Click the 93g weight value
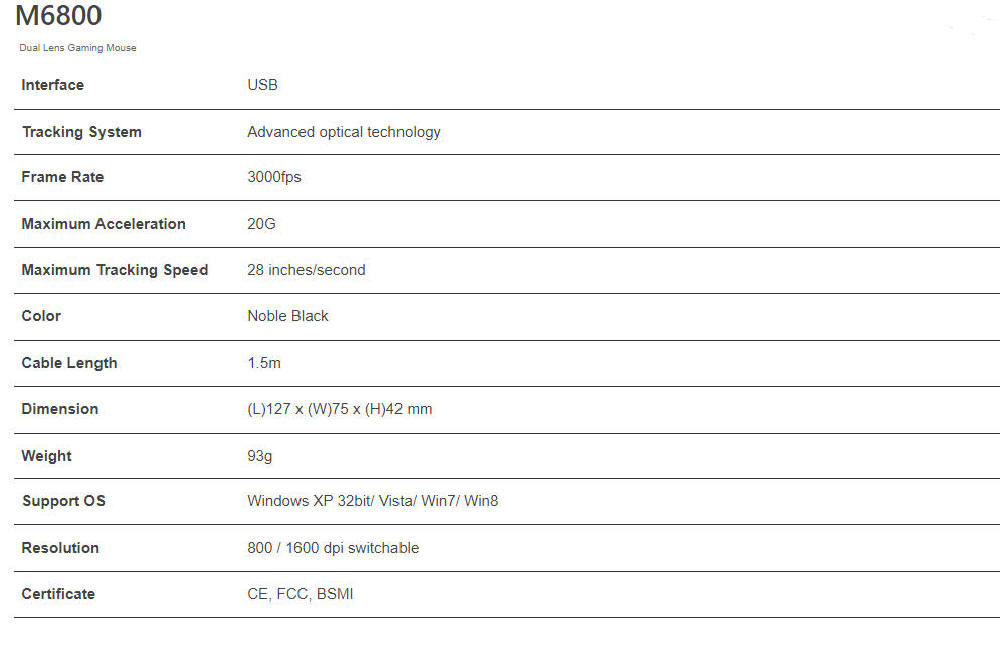The height and width of the screenshot is (646, 1000). (x=260, y=456)
